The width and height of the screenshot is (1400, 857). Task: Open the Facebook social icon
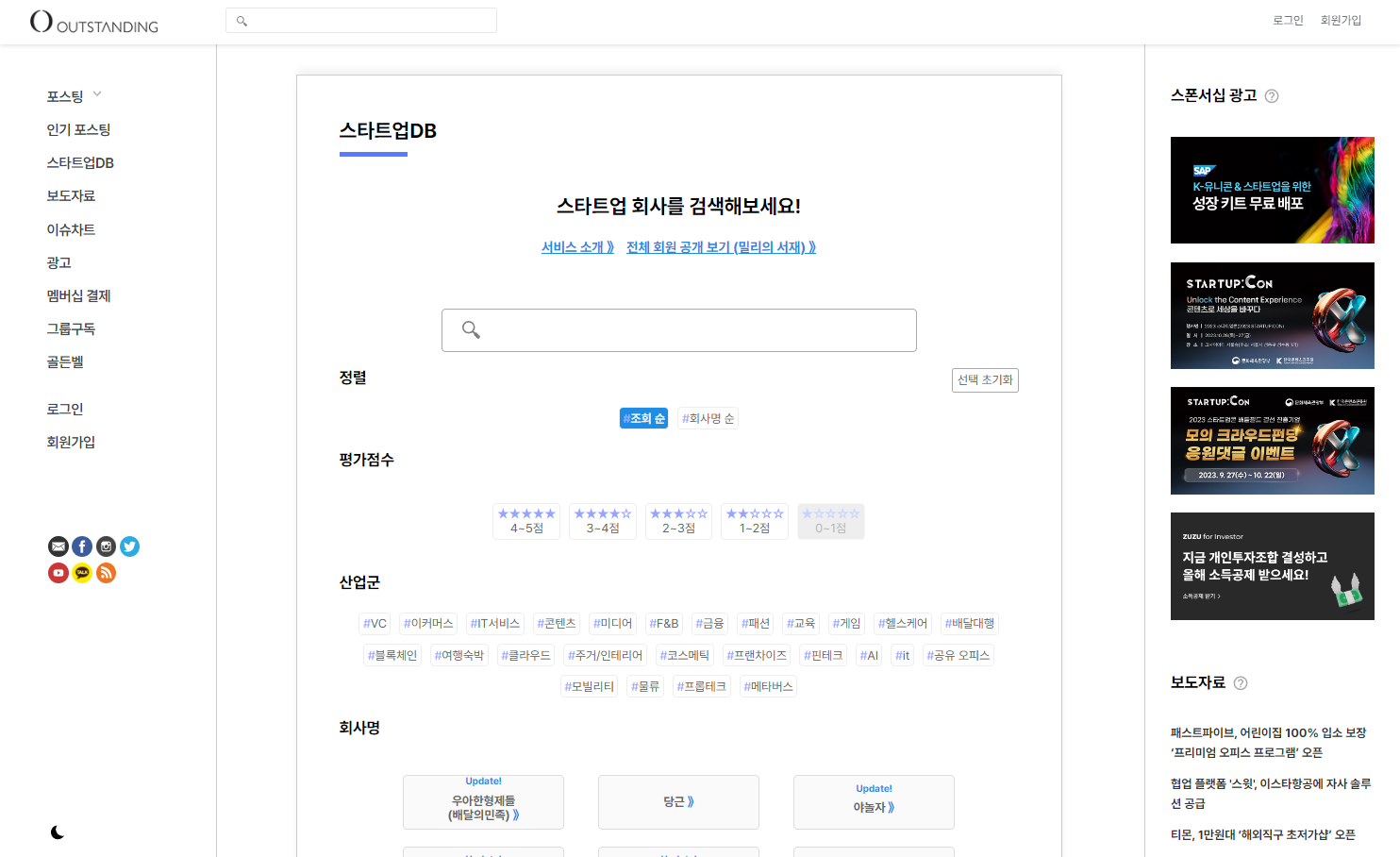tap(82, 546)
